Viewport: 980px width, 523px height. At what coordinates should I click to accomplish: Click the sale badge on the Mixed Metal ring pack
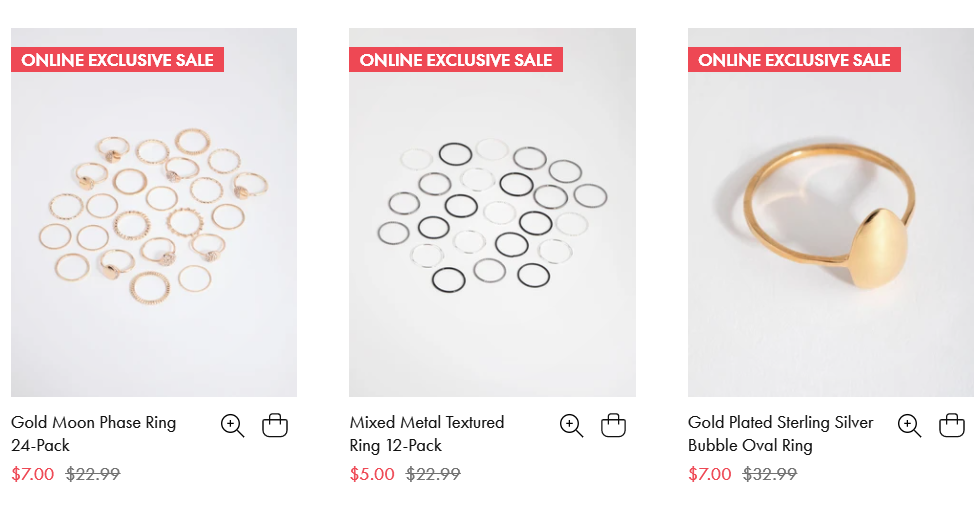click(x=456, y=60)
